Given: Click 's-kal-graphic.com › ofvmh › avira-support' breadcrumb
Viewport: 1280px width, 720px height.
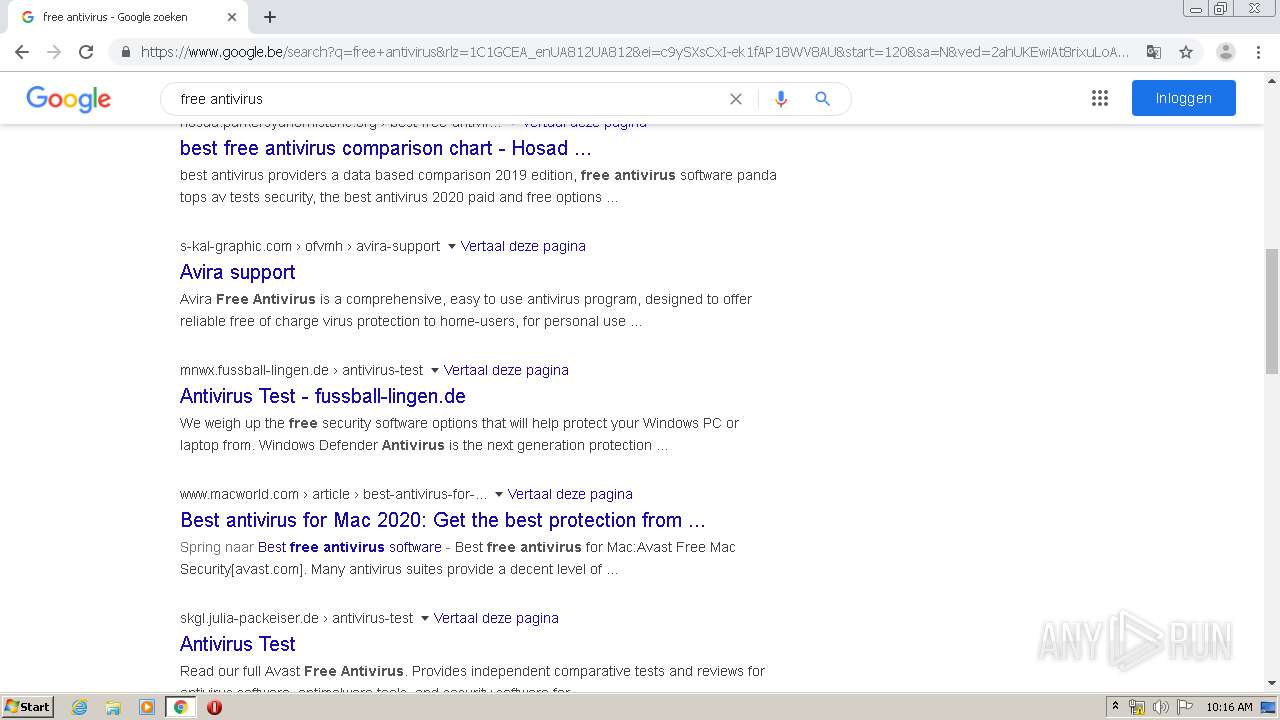Looking at the screenshot, I should pos(310,246).
